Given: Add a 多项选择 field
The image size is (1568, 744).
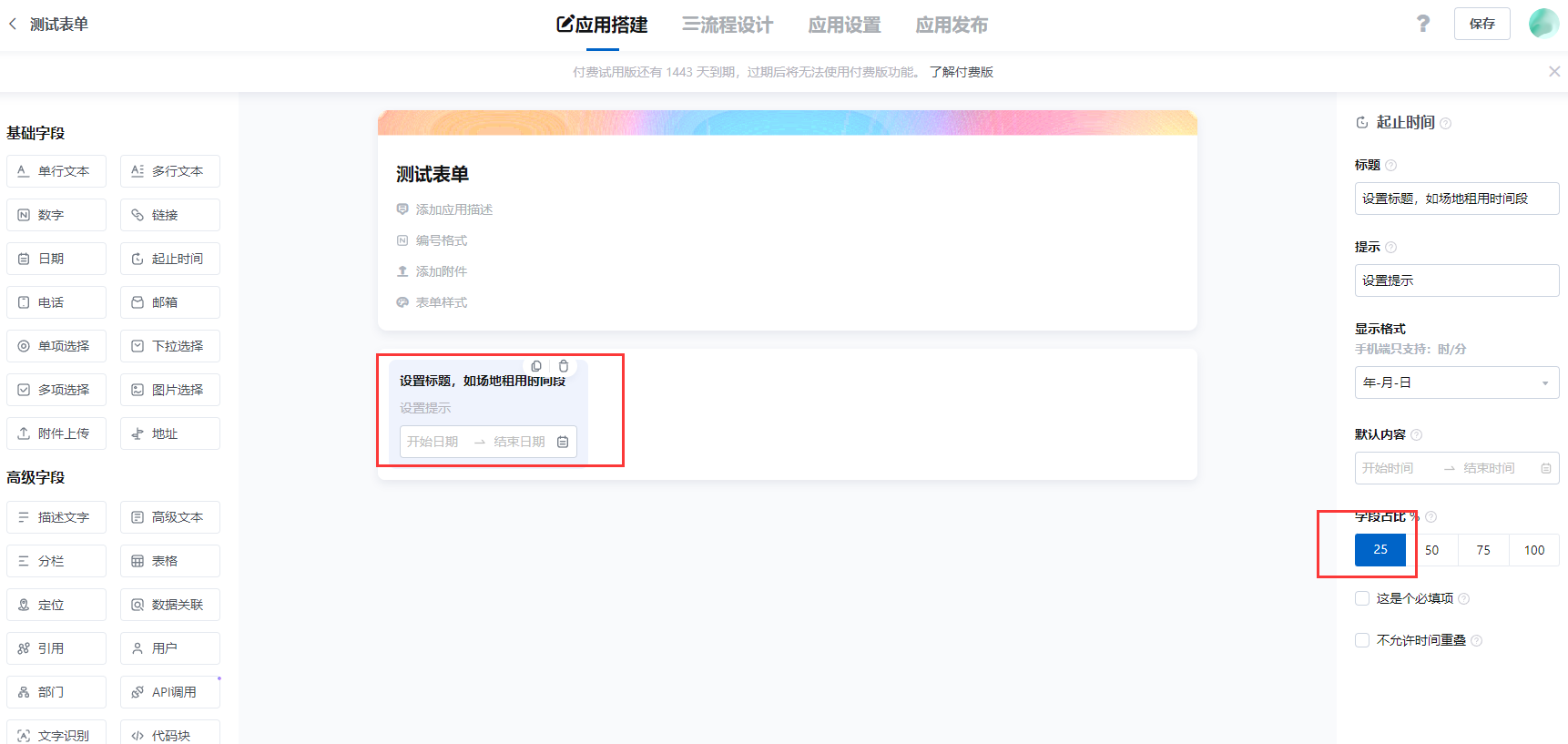Looking at the screenshot, I should point(56,390).
